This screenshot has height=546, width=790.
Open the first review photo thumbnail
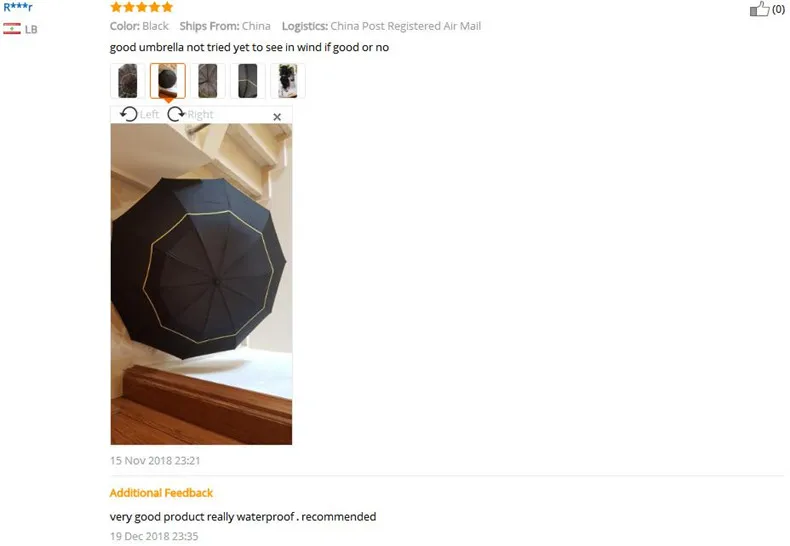[x=127, y=81]
